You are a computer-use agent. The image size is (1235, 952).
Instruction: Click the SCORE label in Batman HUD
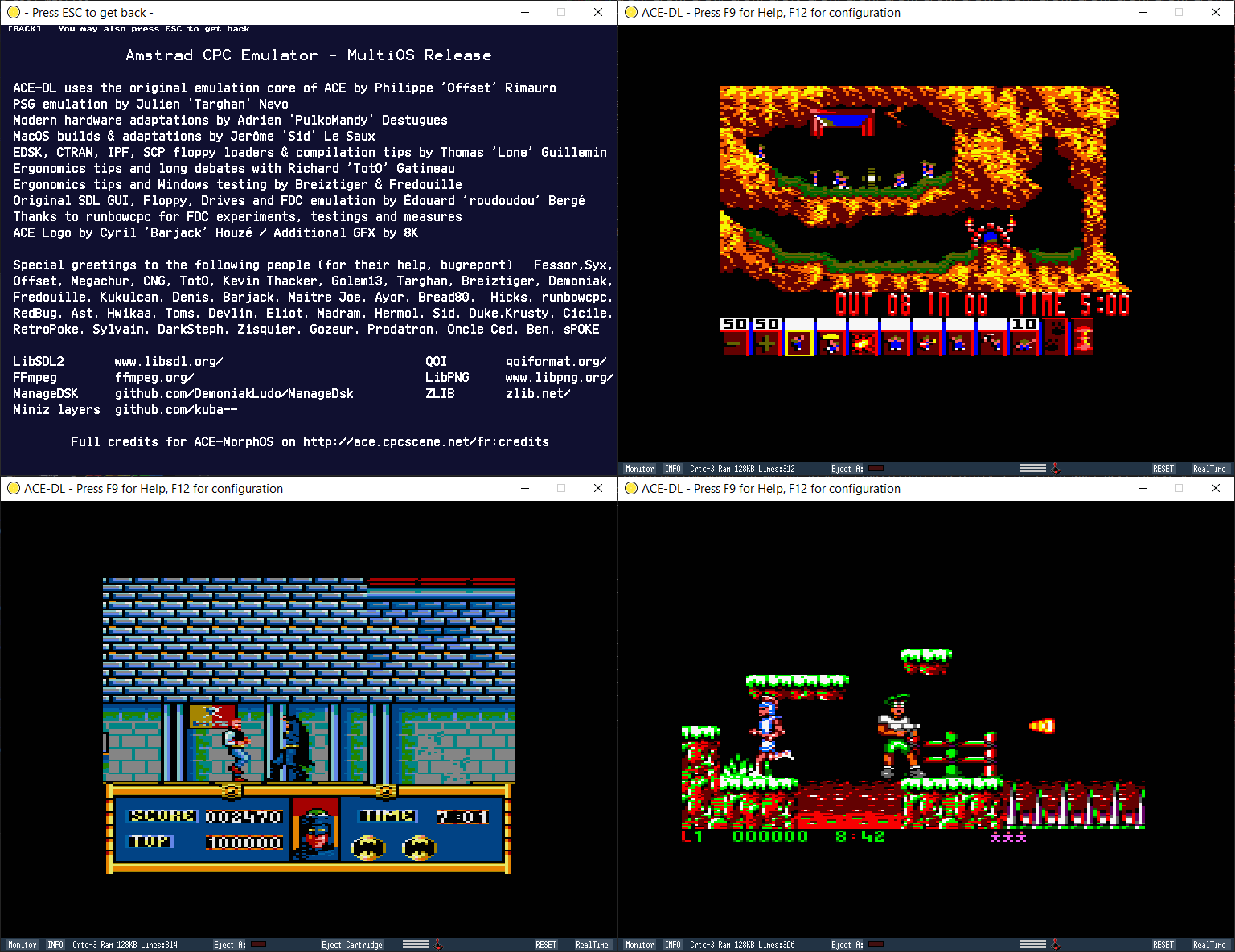tap(162, 816)
